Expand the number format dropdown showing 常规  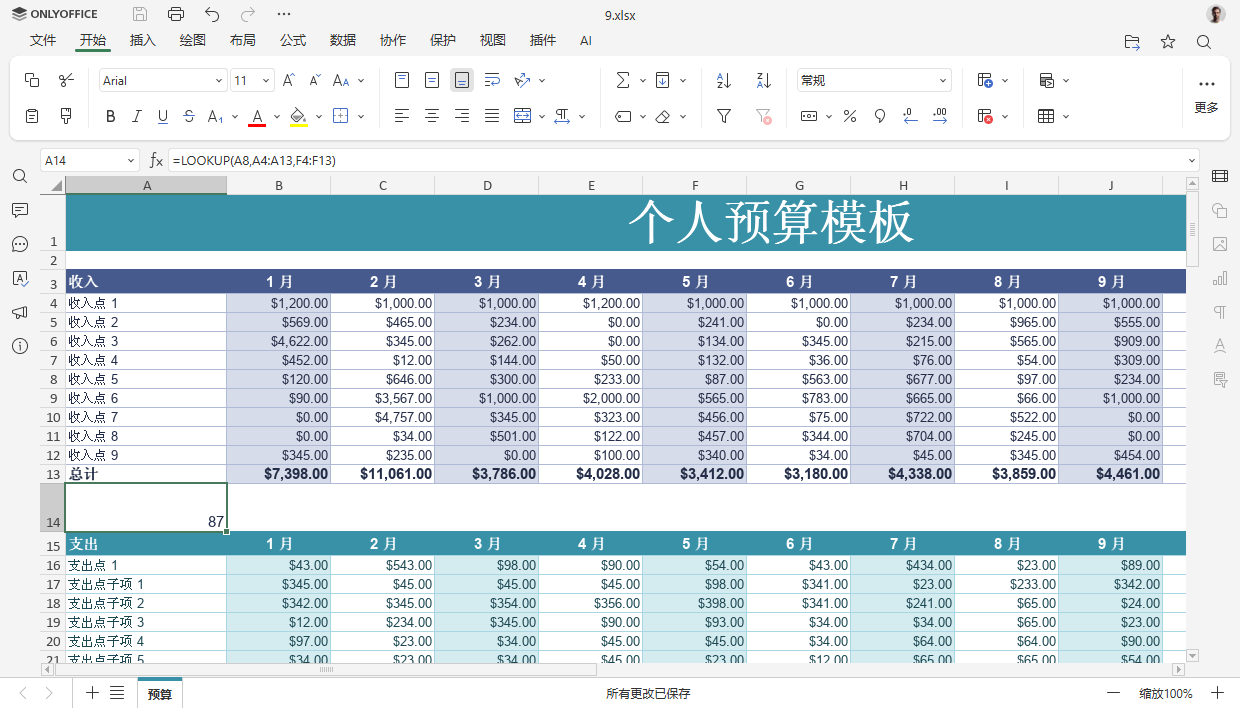(941, 79)
